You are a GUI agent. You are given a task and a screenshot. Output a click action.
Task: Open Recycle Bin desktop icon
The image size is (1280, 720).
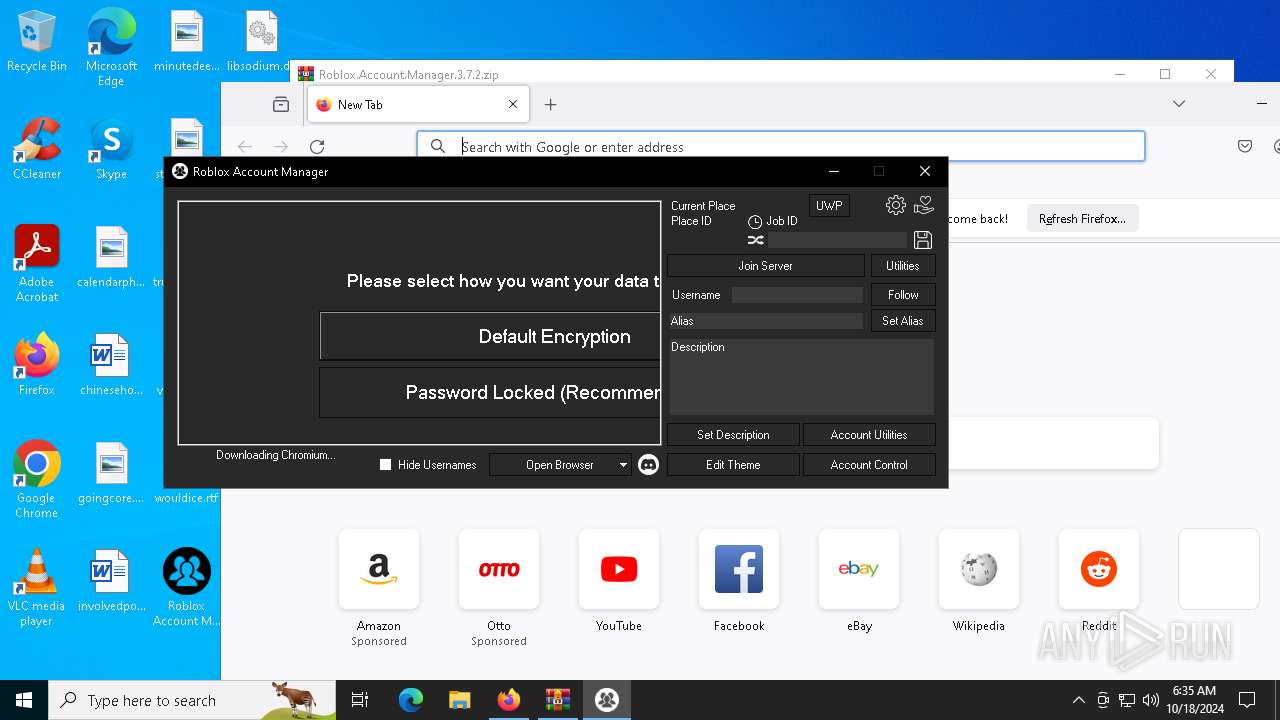coord(37,42)
